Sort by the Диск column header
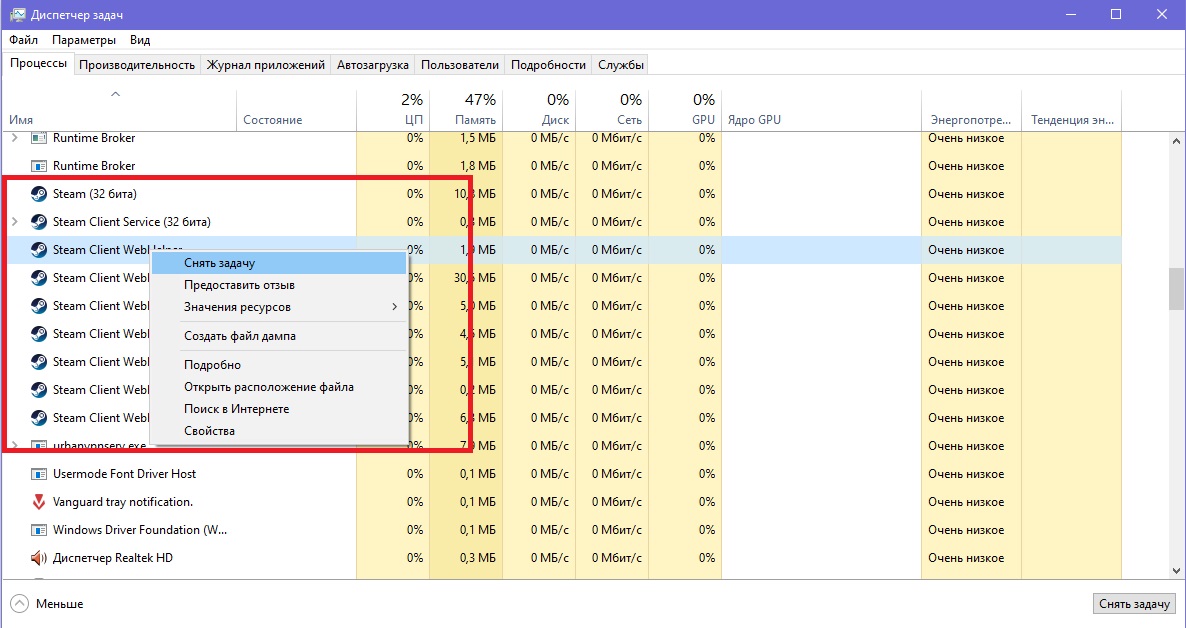The width and height of the screenshot is (1186, 628). (539, 110)
